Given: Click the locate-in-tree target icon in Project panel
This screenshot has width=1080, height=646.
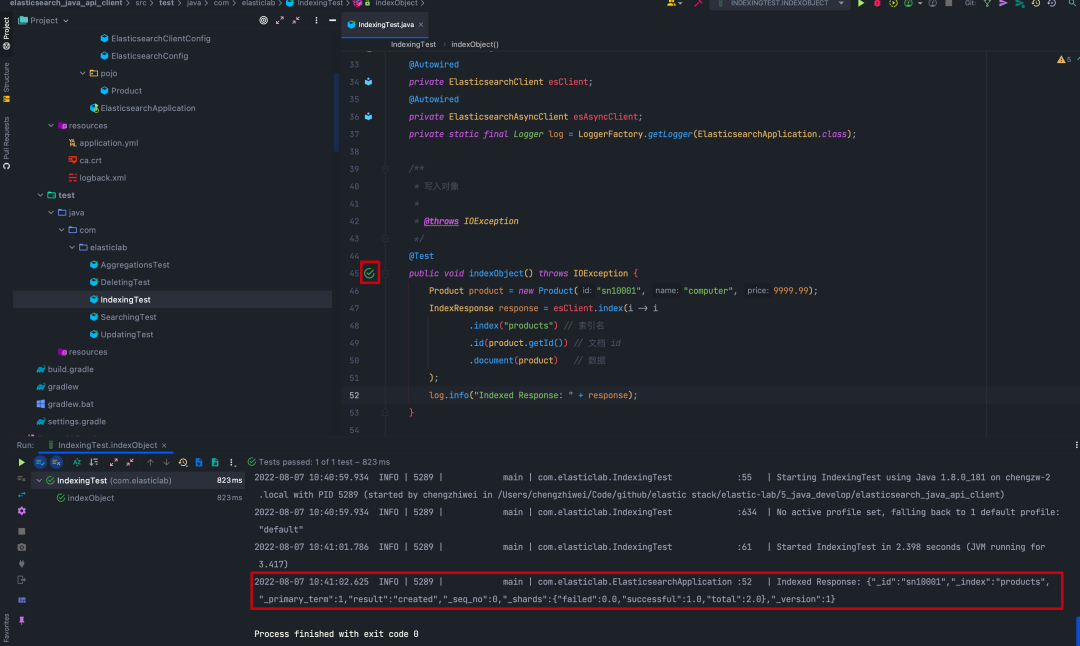Looking at the screenshot, I should [x=263, y=21].
